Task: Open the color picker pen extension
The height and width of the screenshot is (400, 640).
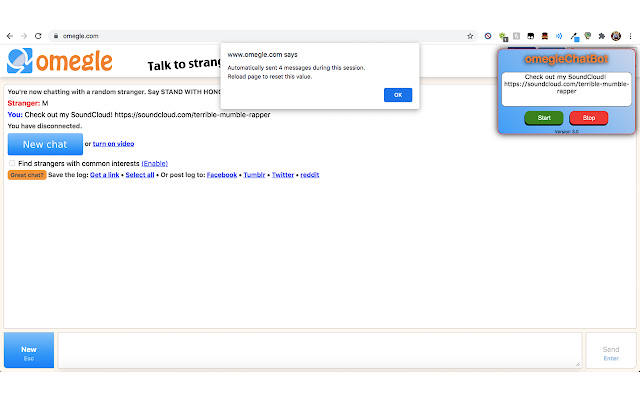Action: pyautogui.click(x=574, y=37)
